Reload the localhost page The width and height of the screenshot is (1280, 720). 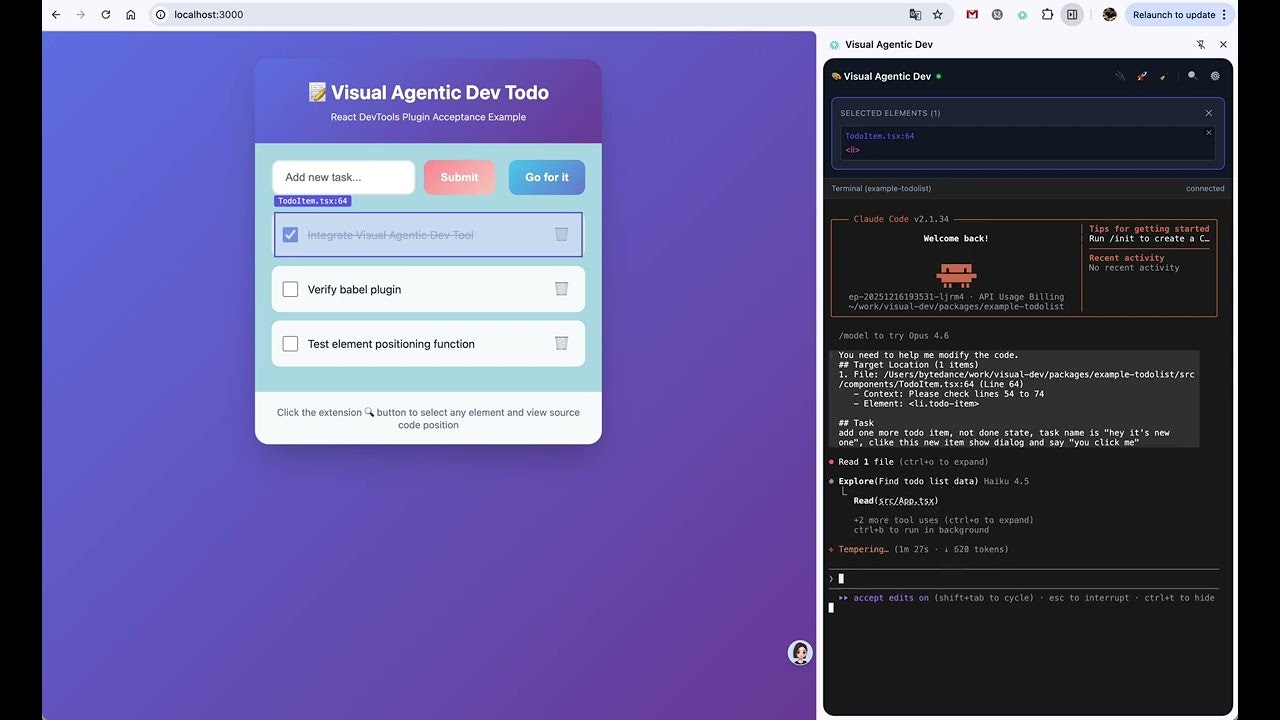click(x=106, y=15)
